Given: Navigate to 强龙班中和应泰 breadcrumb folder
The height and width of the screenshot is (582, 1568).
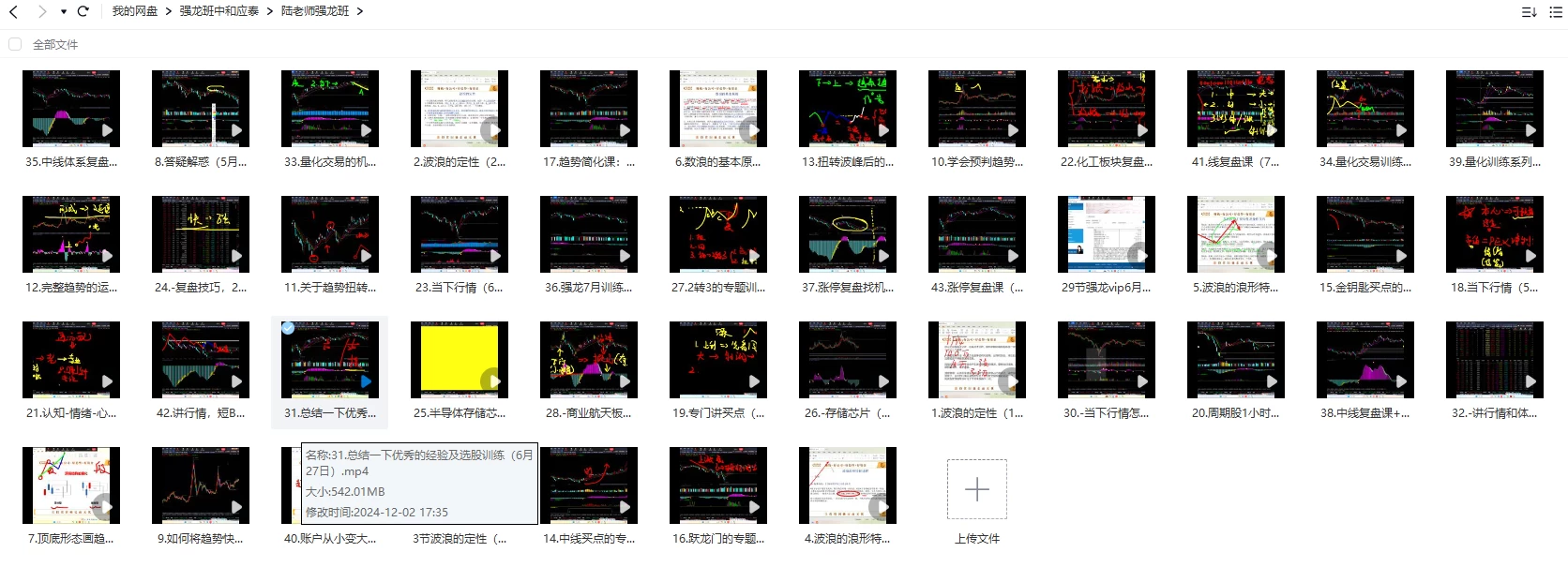Looking at the screenshot, I should click(219, 11).
